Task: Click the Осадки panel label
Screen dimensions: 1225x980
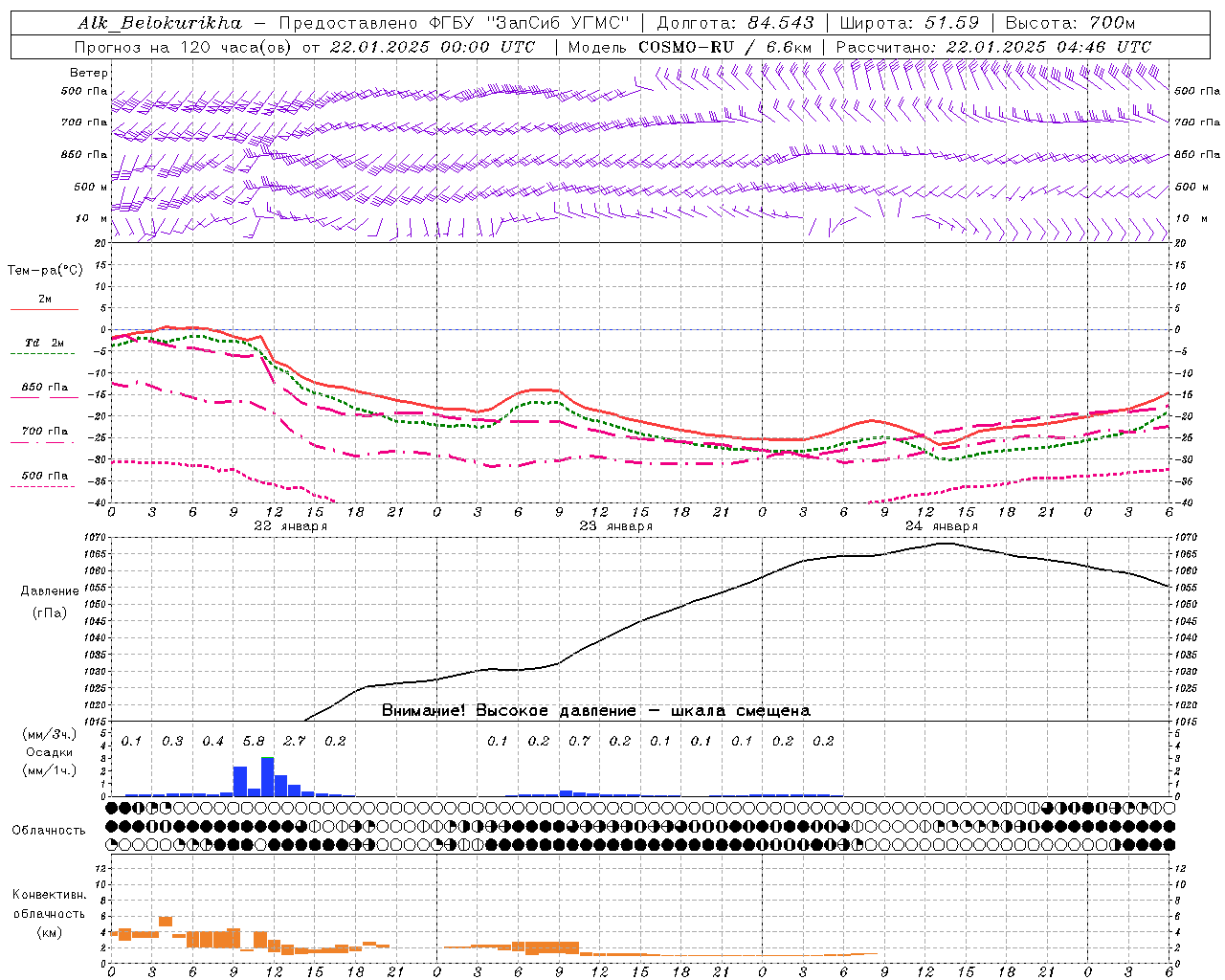Action: [49, 752]
